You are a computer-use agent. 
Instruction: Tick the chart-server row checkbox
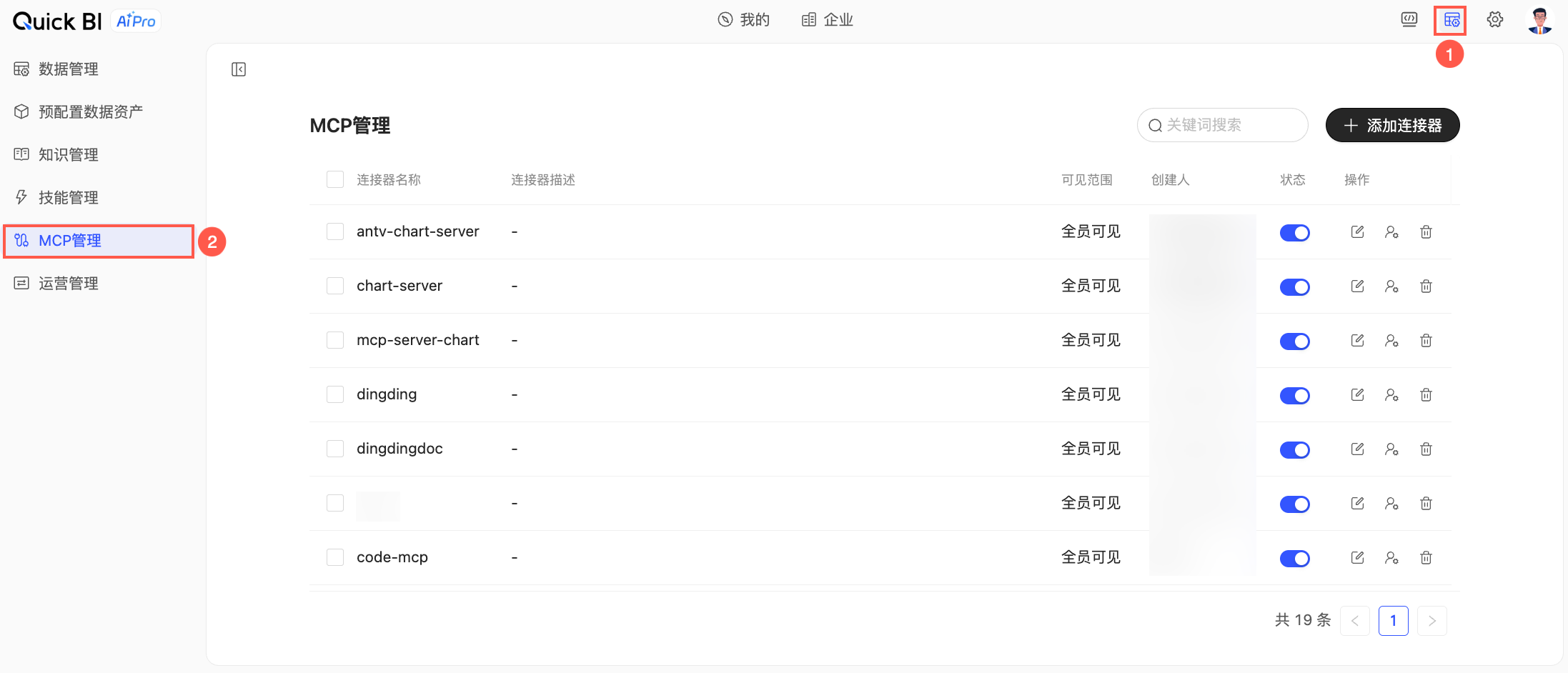point(335,286)
